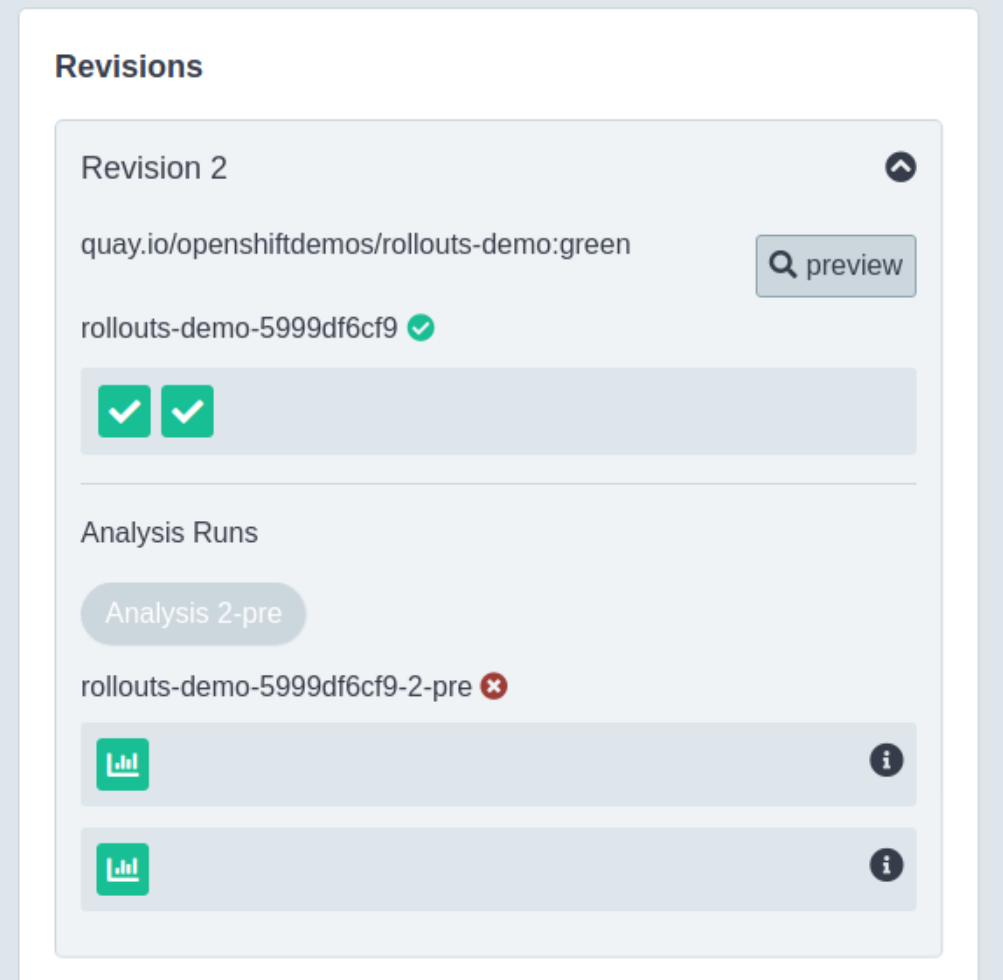
Task: Click red failed icon beside 2-pre analysis run
Action: click(494, 686)
